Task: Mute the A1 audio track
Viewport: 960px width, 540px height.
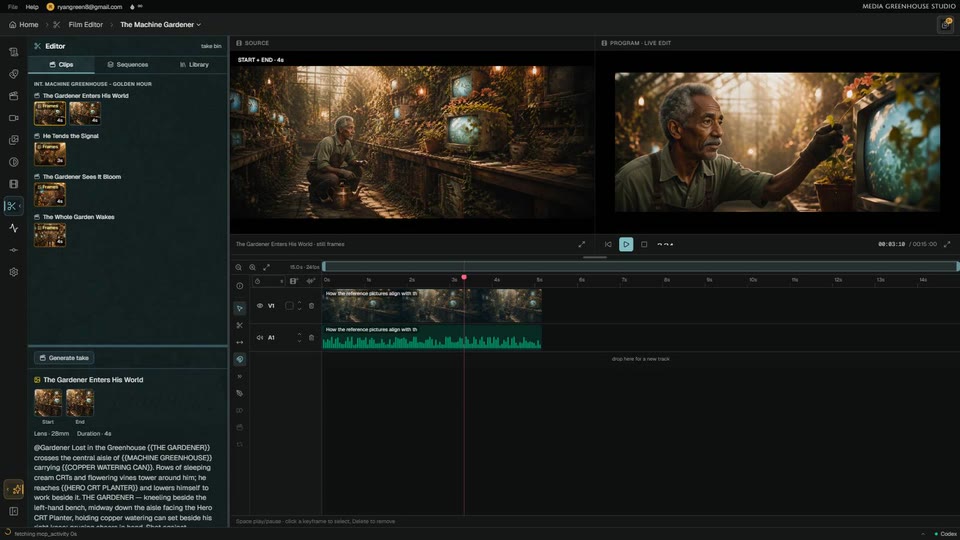Action: pos(260,337)
